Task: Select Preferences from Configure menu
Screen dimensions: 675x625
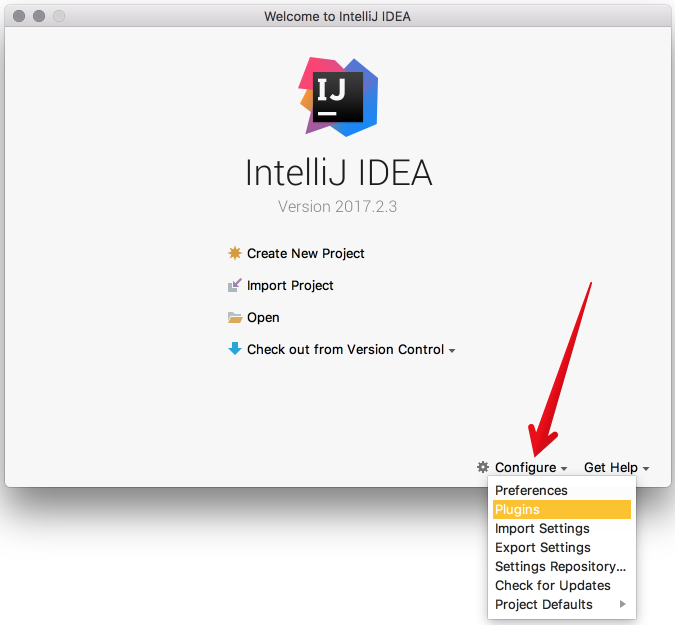Action: point(561,490)
